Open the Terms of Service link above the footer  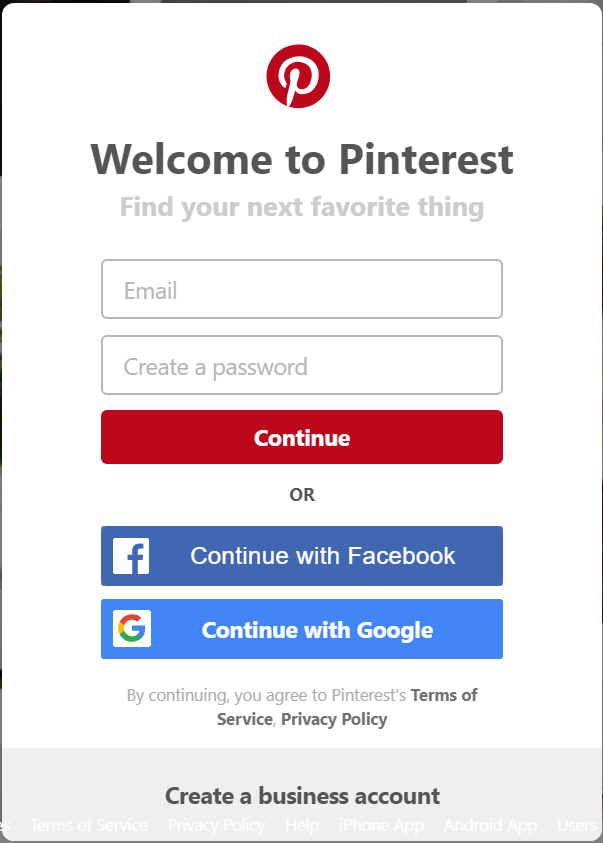pyautogui.click(x=446, y=695)
